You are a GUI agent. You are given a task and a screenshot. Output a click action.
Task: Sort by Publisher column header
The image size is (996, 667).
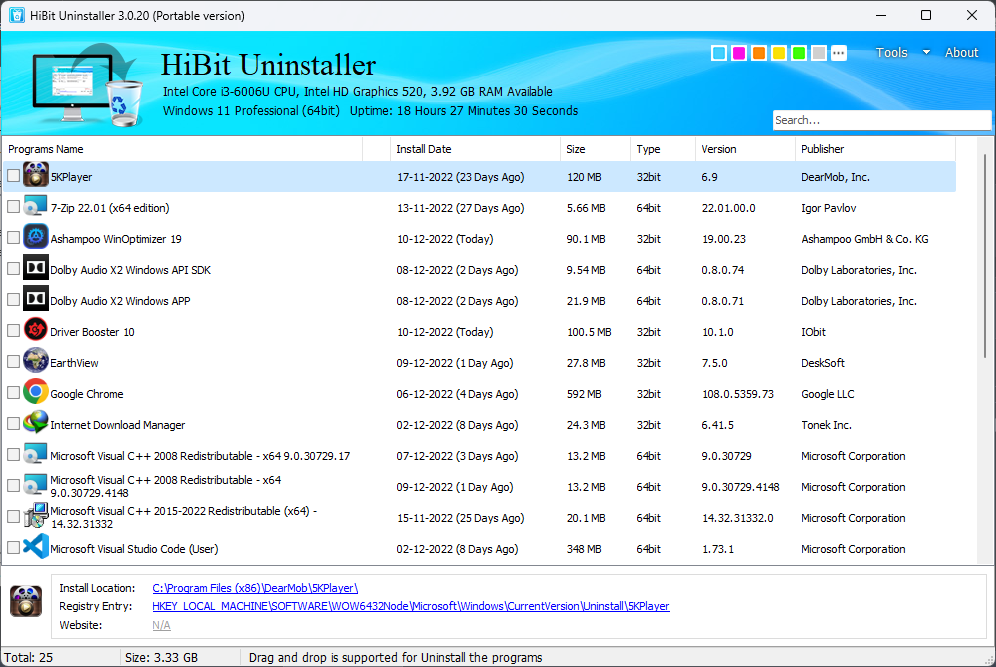pyautogui.click(x=875, y=149)
